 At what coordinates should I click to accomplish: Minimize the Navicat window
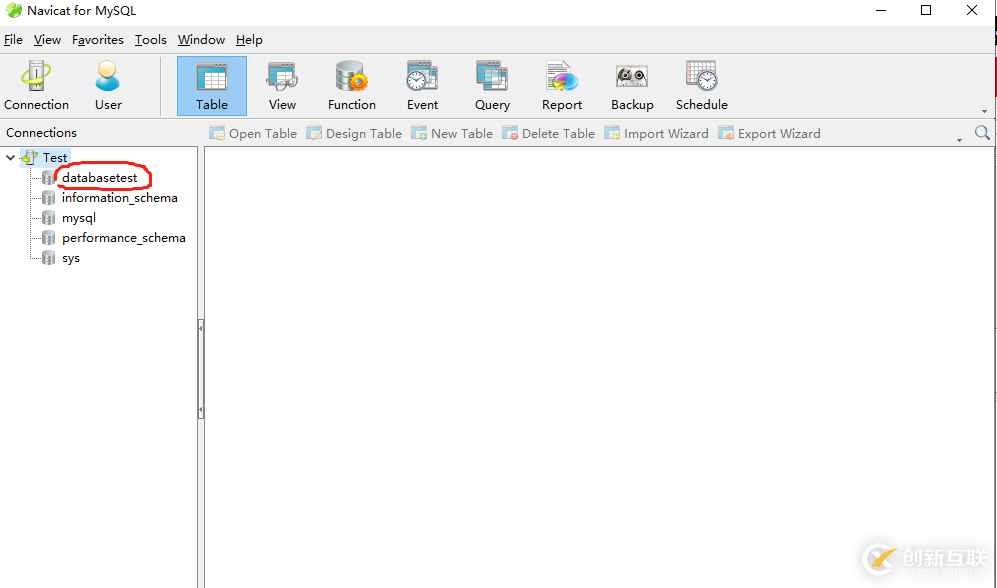(881, 10)
